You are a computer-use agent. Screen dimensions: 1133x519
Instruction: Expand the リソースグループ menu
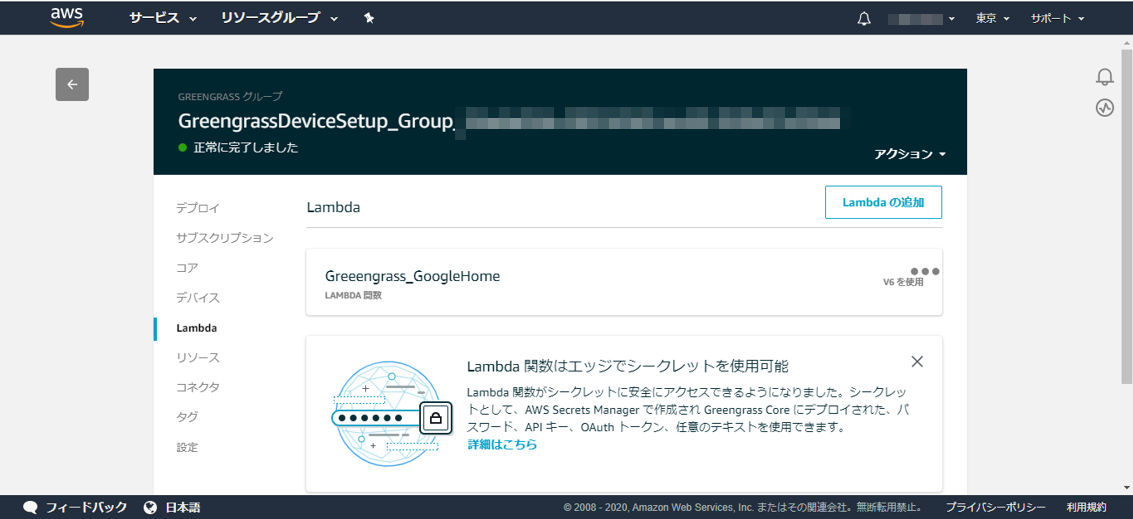click(x=280, y=19)
